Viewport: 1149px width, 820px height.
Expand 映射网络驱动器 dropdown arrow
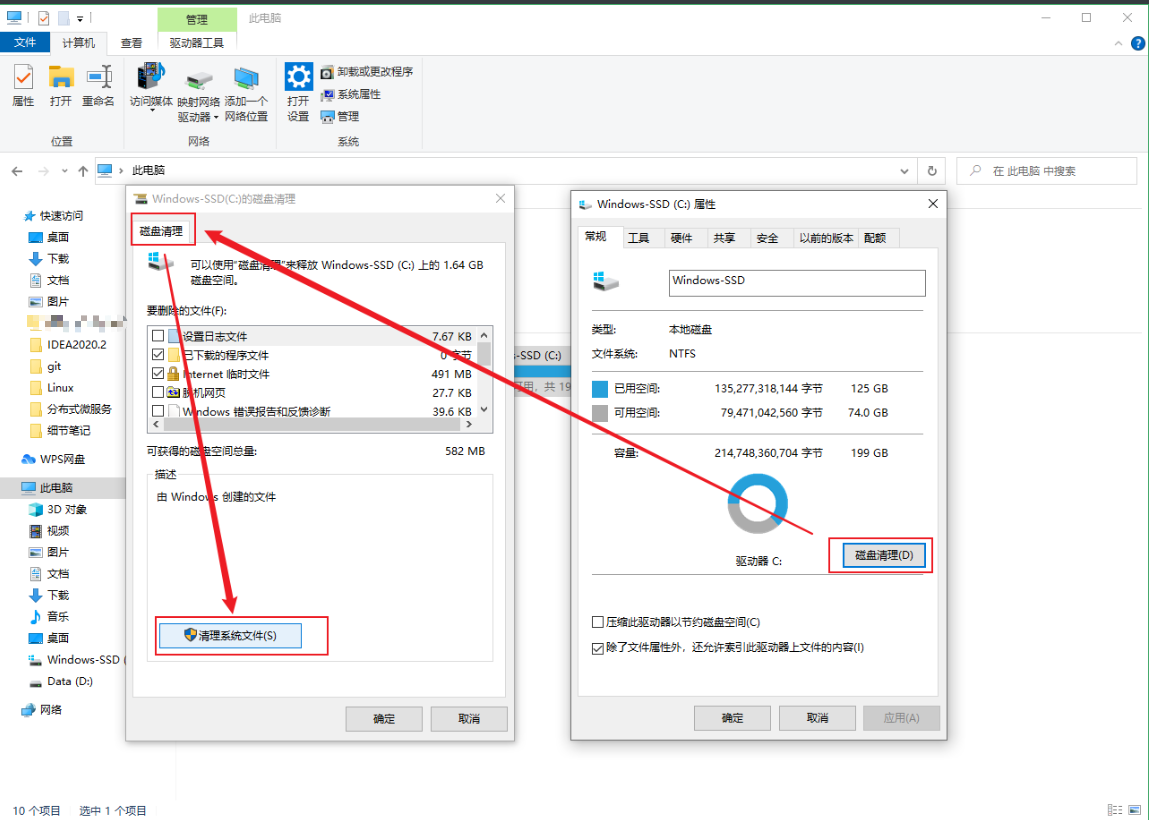(x=216, y=117)
